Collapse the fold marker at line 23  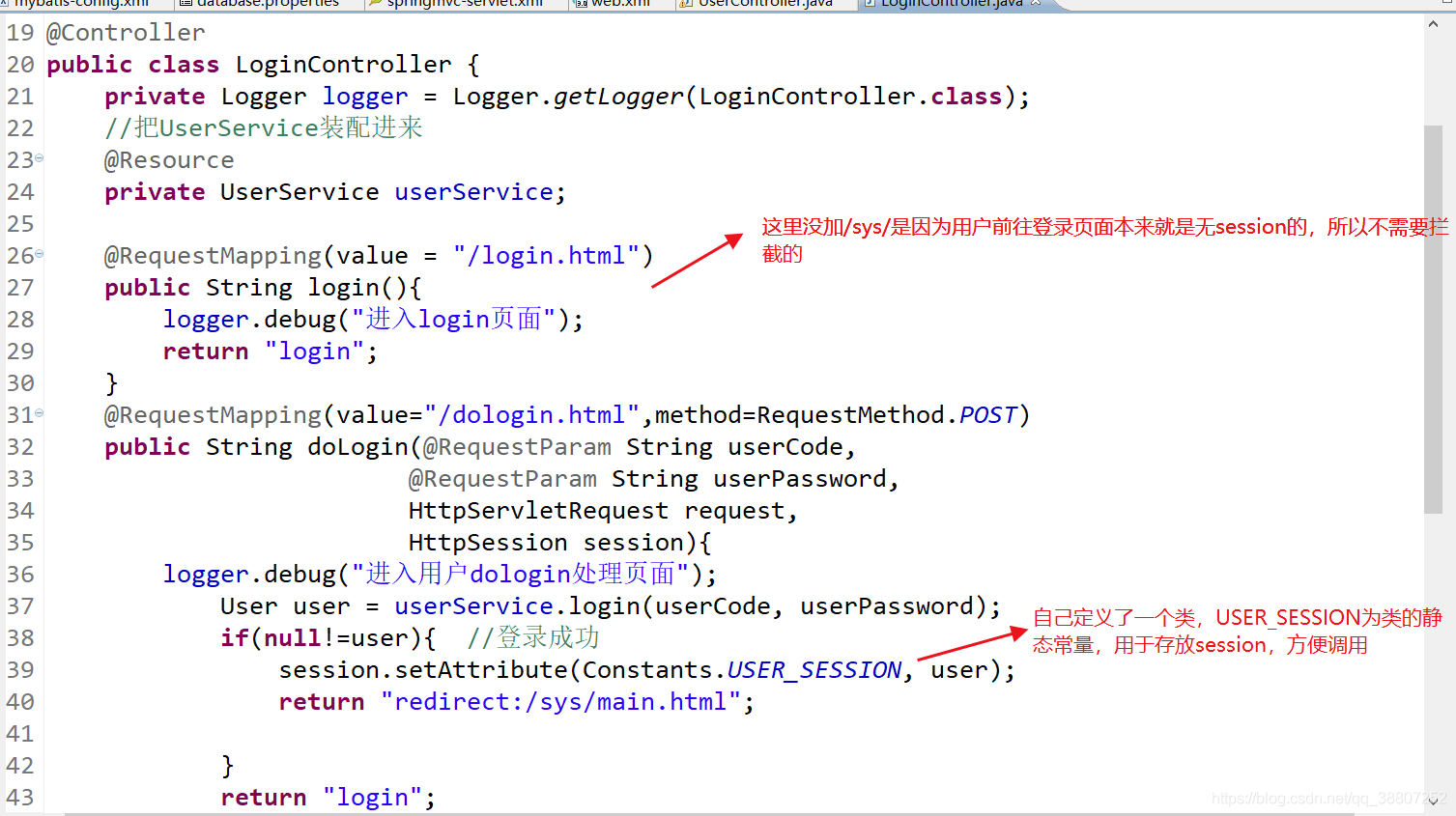[x=40, y=158]
